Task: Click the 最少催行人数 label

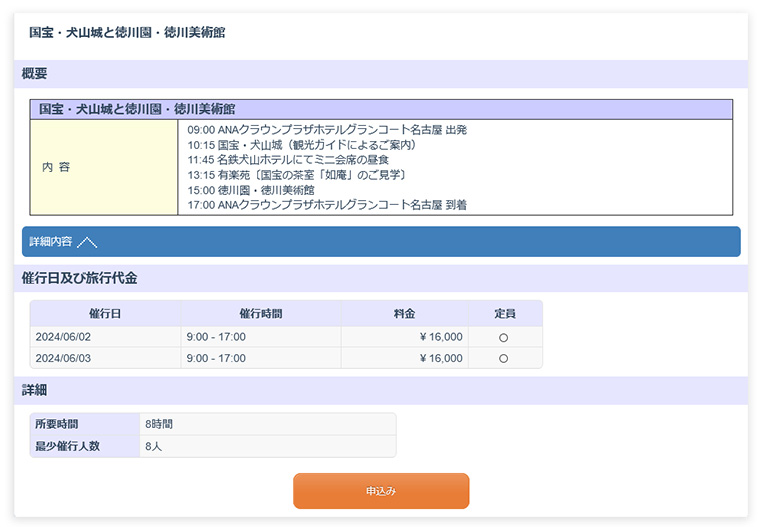Action: [x=69, y=446]
